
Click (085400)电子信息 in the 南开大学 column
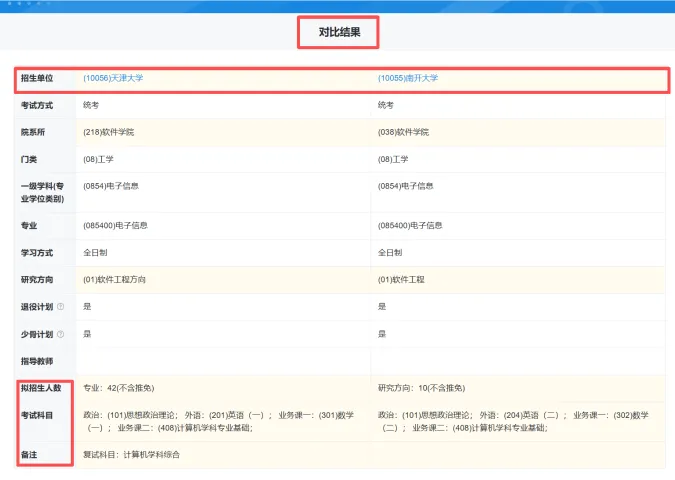(x=410, y=226)
